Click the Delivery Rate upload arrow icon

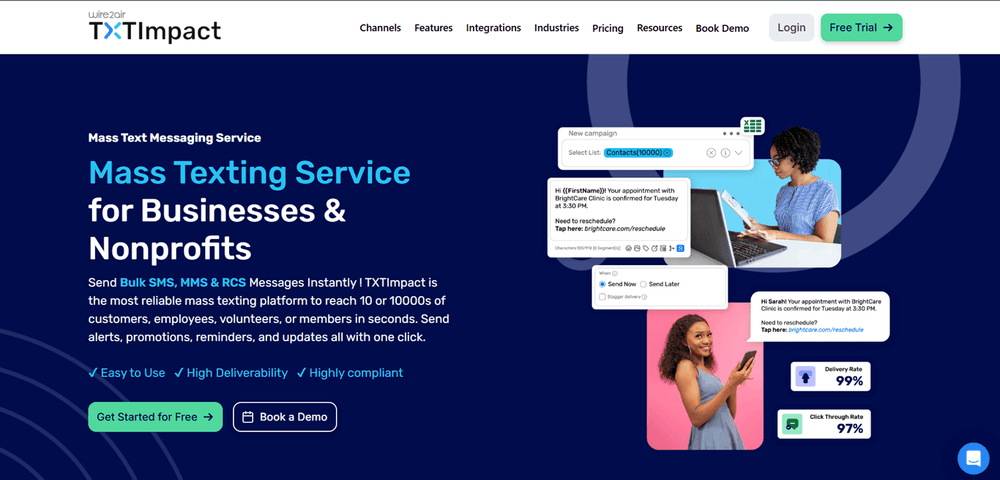click(x=805, y=377)
